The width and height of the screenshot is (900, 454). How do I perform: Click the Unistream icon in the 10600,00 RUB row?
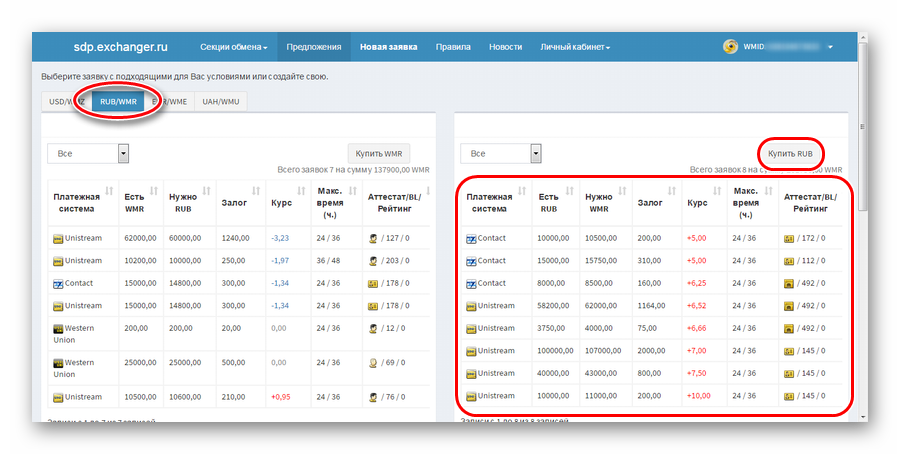58,397
